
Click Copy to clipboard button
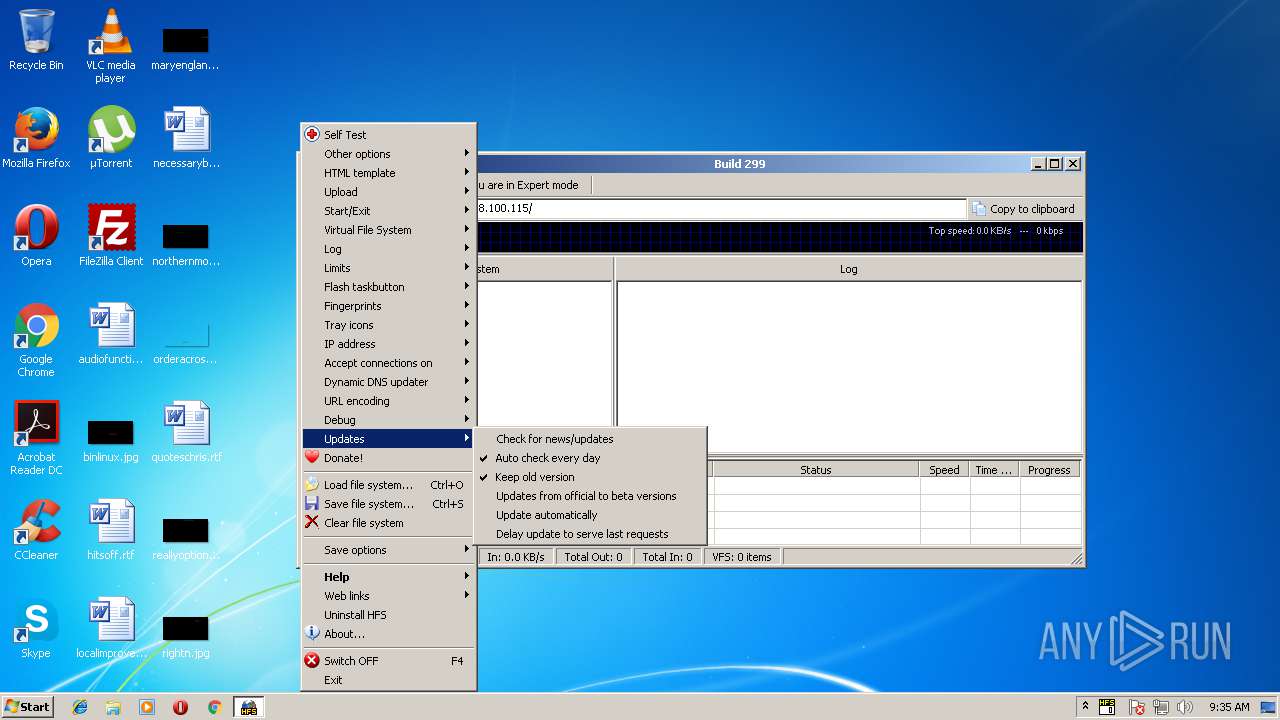[x=1024, y=209]
